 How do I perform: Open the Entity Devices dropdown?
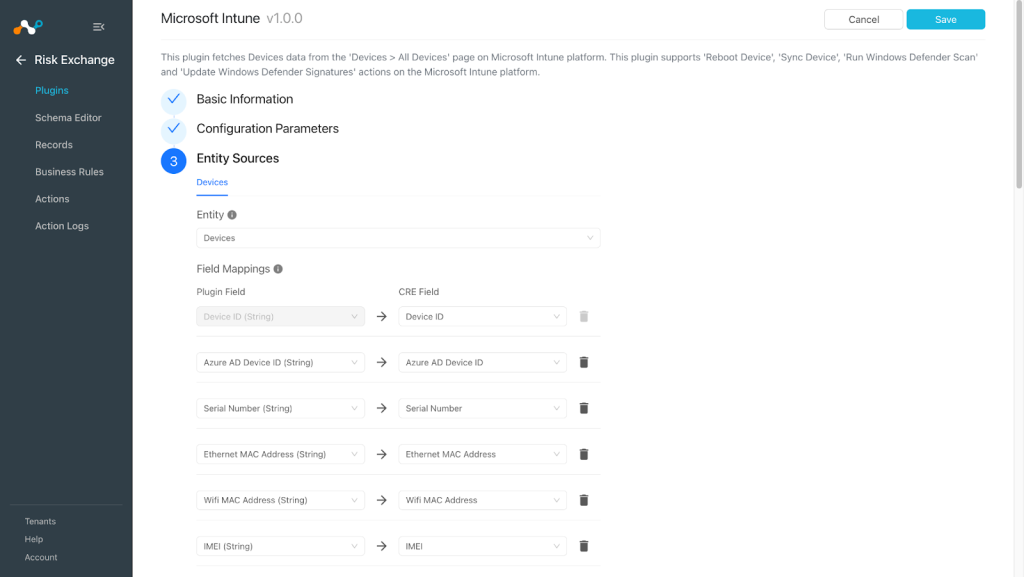398,238
